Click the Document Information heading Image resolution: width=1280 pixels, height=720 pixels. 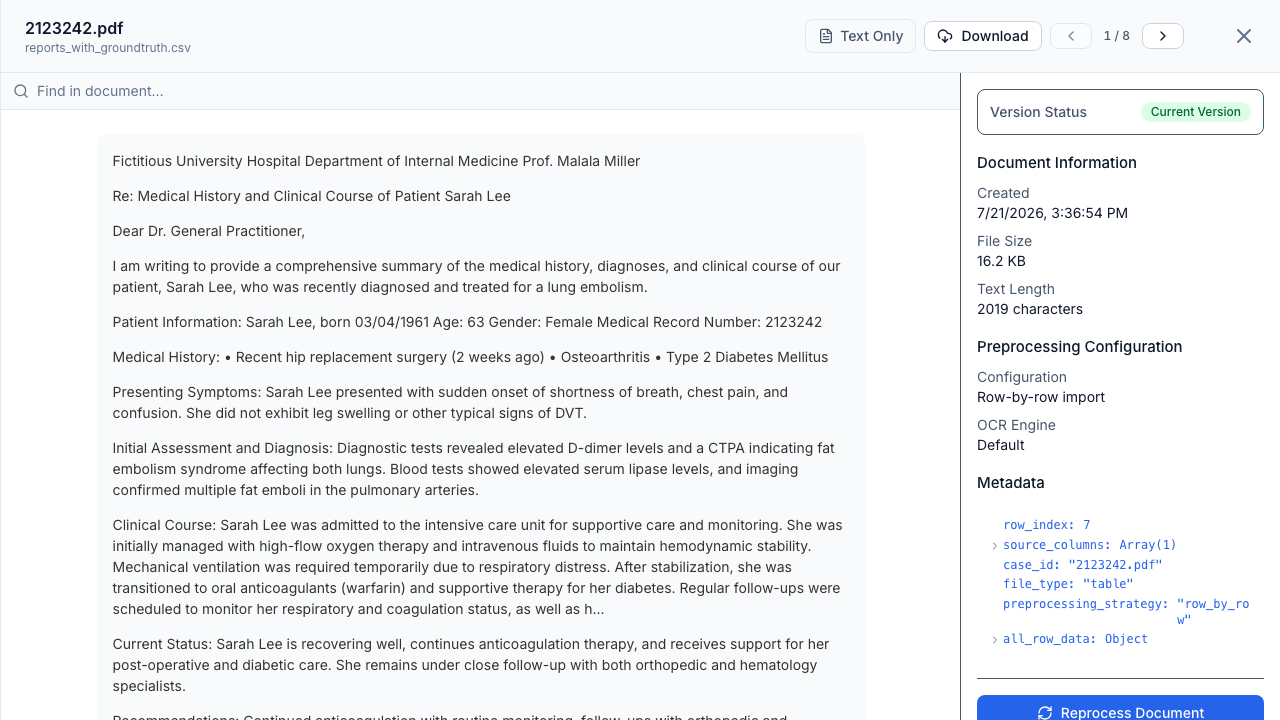(x=1057, y=163)
